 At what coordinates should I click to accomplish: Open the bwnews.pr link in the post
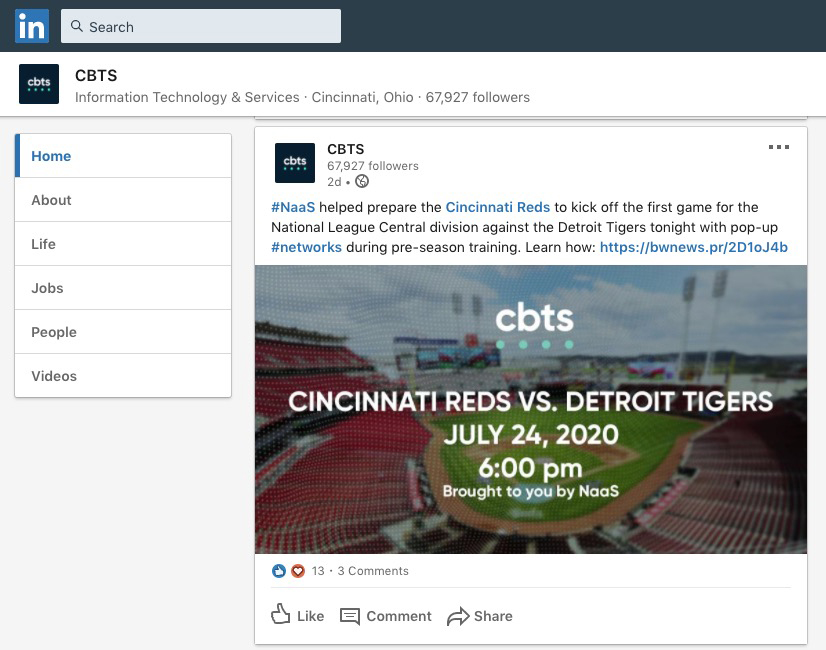point(694,247)
